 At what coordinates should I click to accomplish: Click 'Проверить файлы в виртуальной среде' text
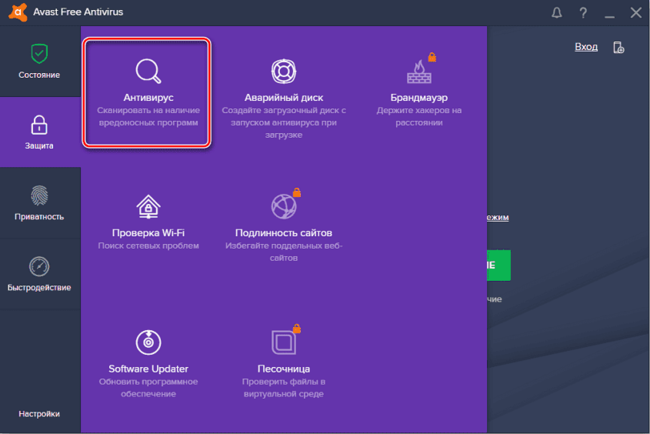click(284, 388)
